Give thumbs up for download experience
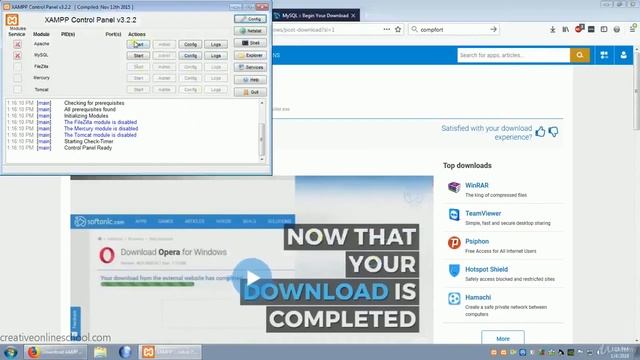This screenshot has height=360, width=640. pyautogui.click(x=540, y=132)
